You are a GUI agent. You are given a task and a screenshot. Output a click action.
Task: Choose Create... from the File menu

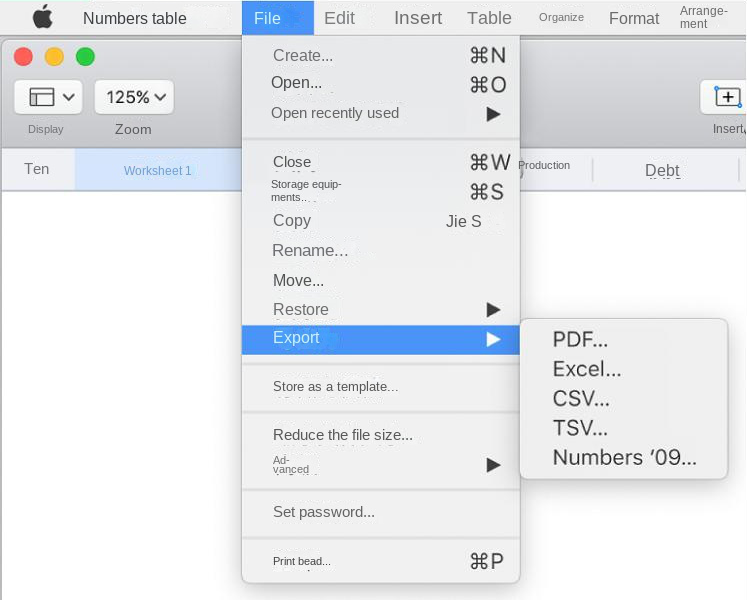click(381, 55)
